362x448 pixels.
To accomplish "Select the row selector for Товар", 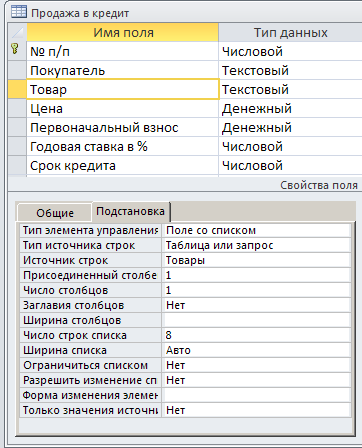I will point(17,89).
